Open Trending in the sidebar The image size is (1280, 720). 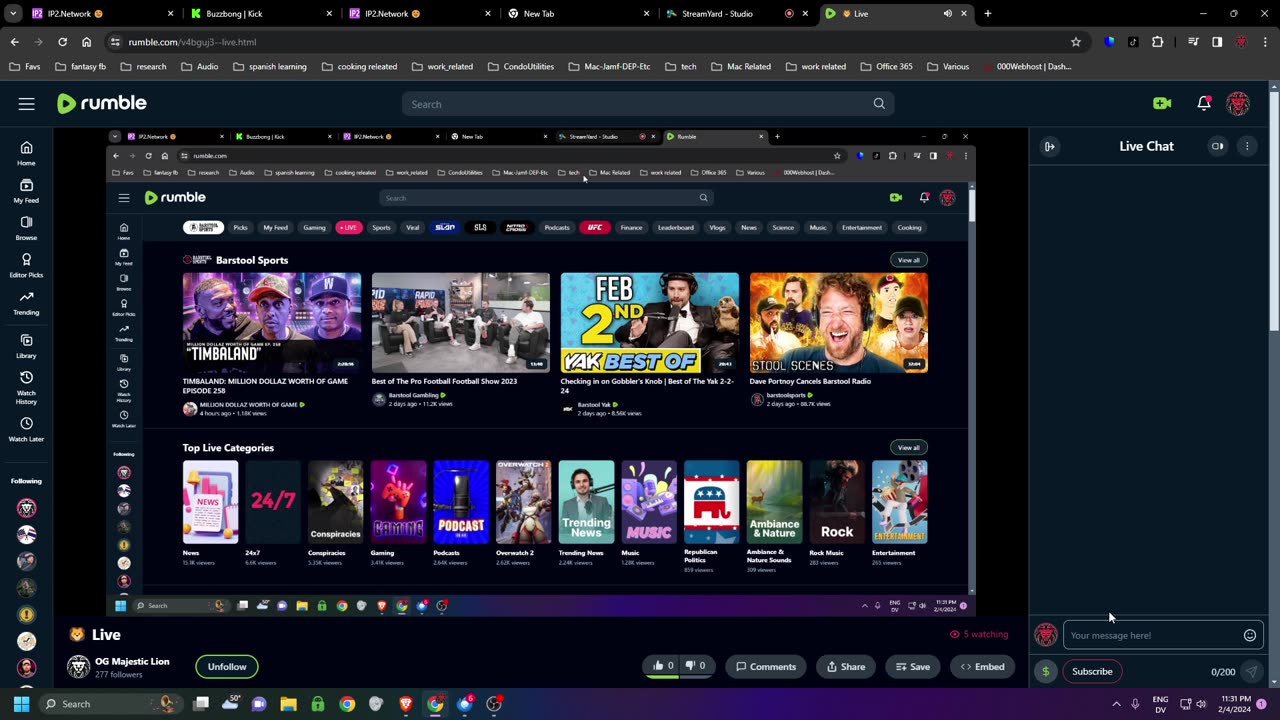[26, 303]
